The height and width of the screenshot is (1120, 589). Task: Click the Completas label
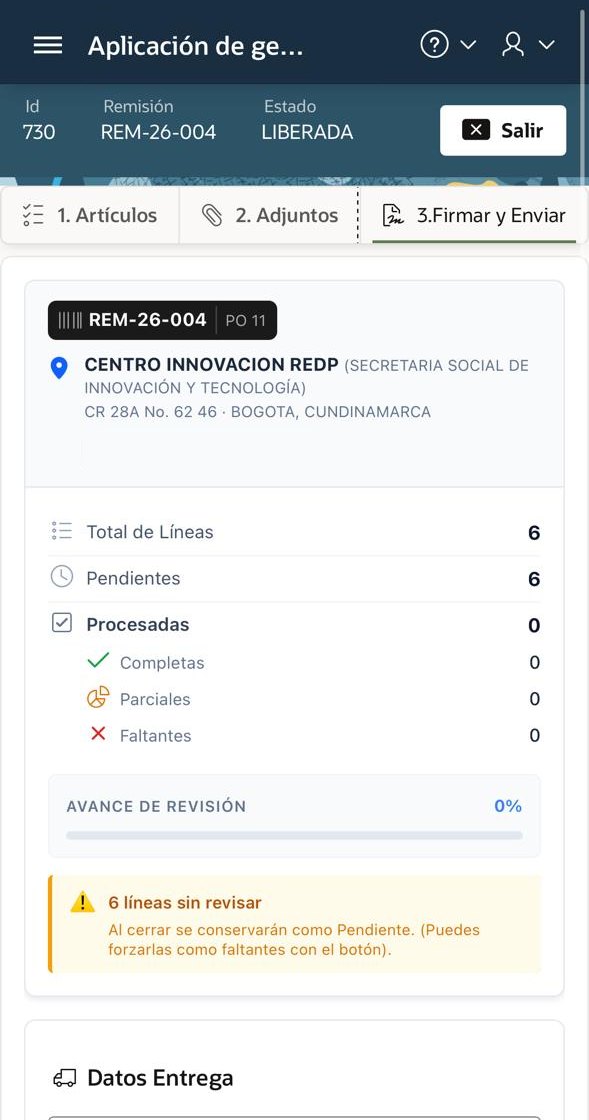162,663
